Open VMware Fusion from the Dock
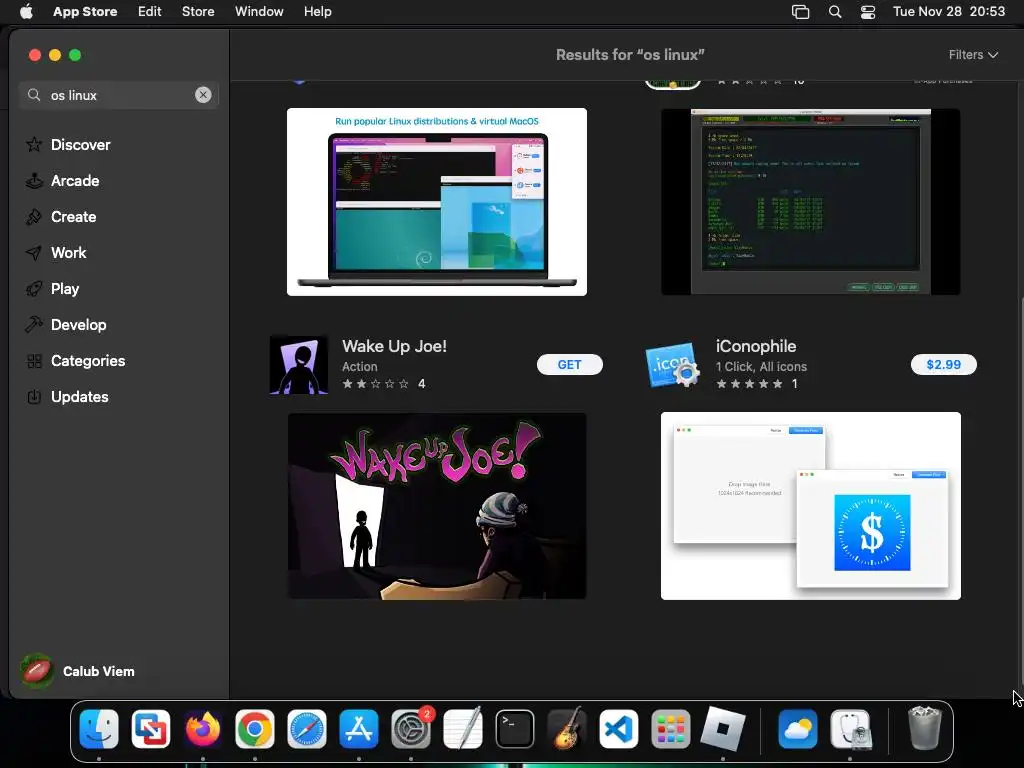The image size is (1024, 768). [151, 729]
